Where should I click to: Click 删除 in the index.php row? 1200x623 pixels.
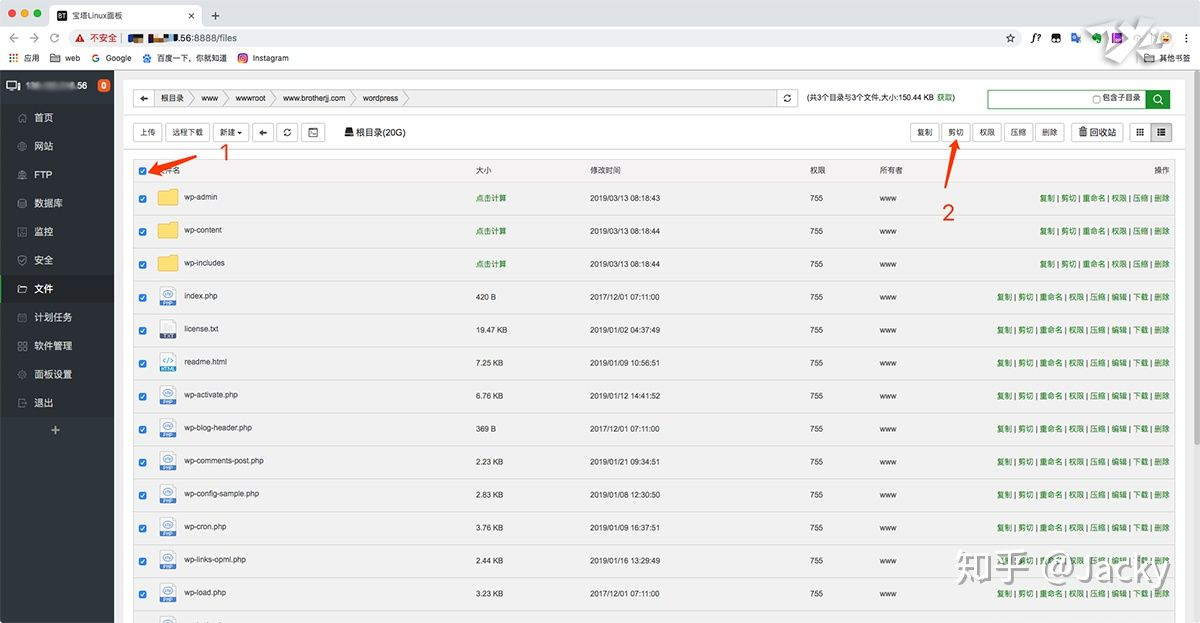[1162, 298]
